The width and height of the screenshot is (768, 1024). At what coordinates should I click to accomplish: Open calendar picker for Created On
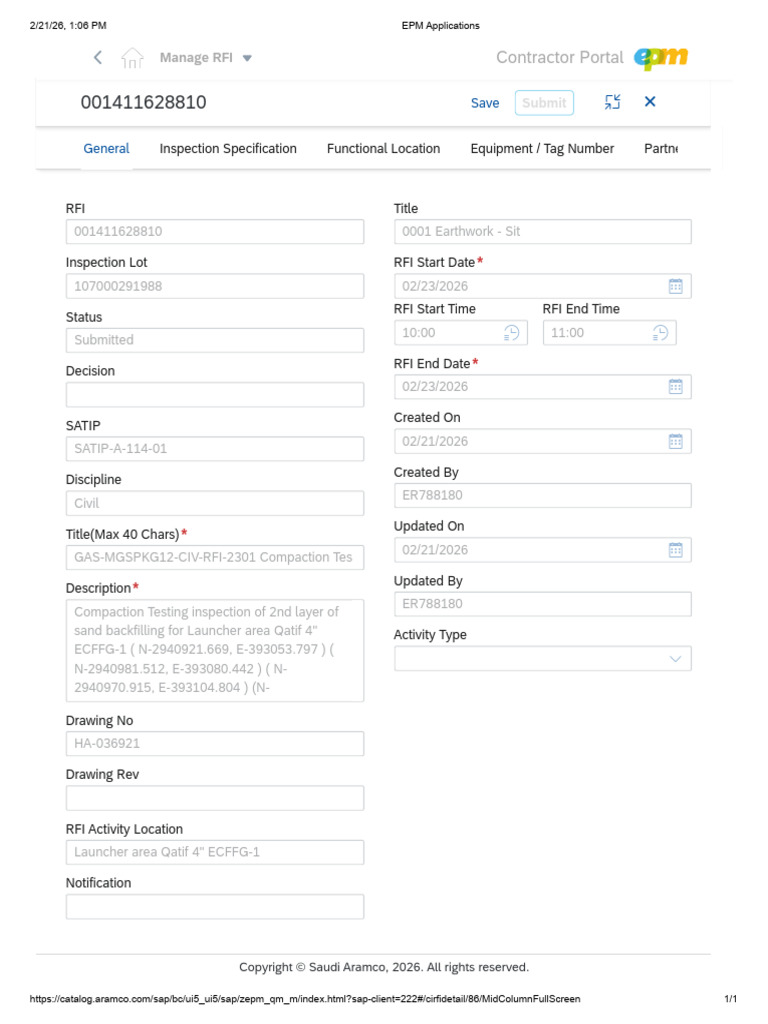[x=676, y=441]
